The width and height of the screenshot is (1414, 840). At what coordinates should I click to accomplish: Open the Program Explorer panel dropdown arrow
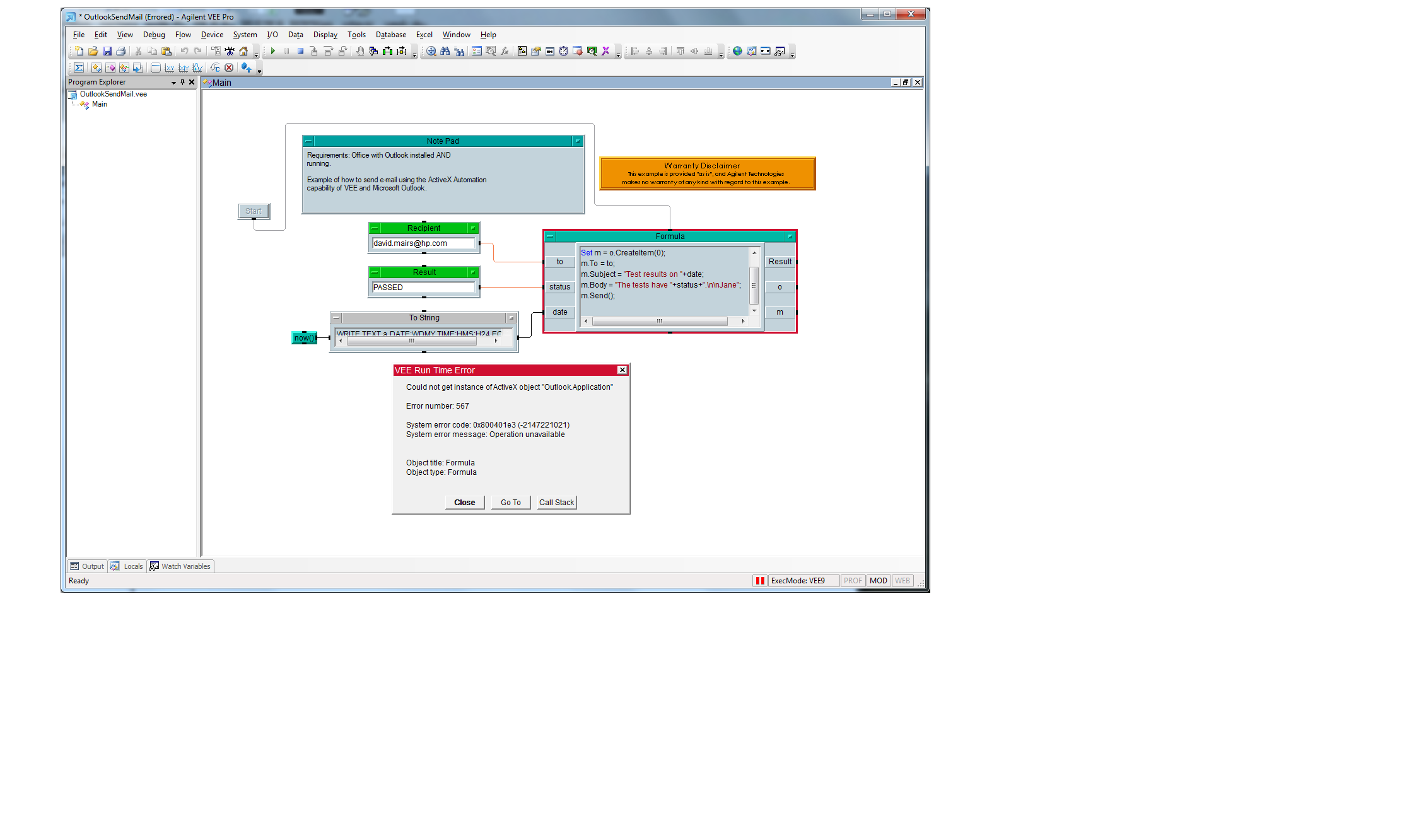(x=173, y=83)
